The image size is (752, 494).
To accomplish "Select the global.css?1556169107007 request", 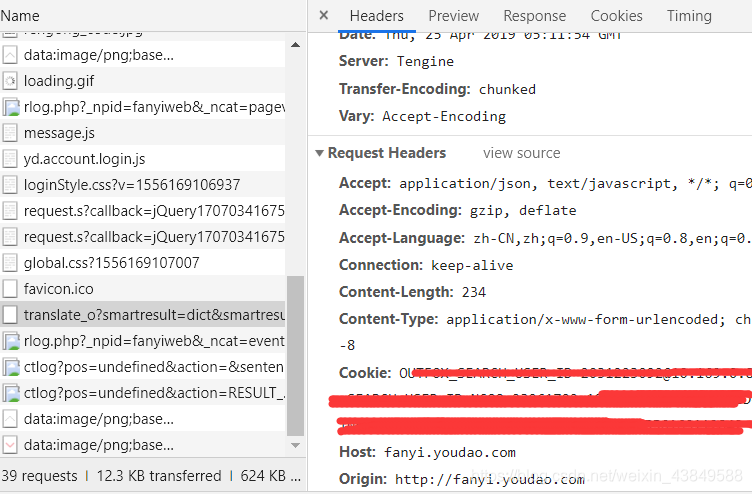I will 142,263.
